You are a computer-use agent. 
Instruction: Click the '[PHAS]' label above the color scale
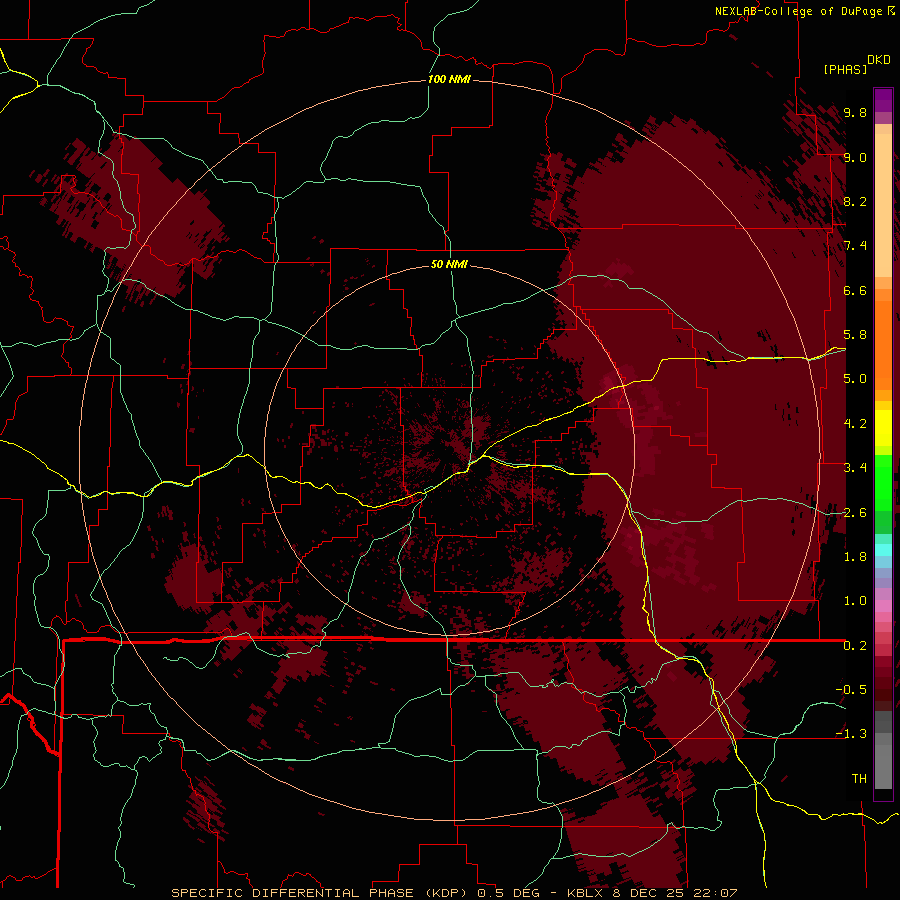(x=845, y=69)
